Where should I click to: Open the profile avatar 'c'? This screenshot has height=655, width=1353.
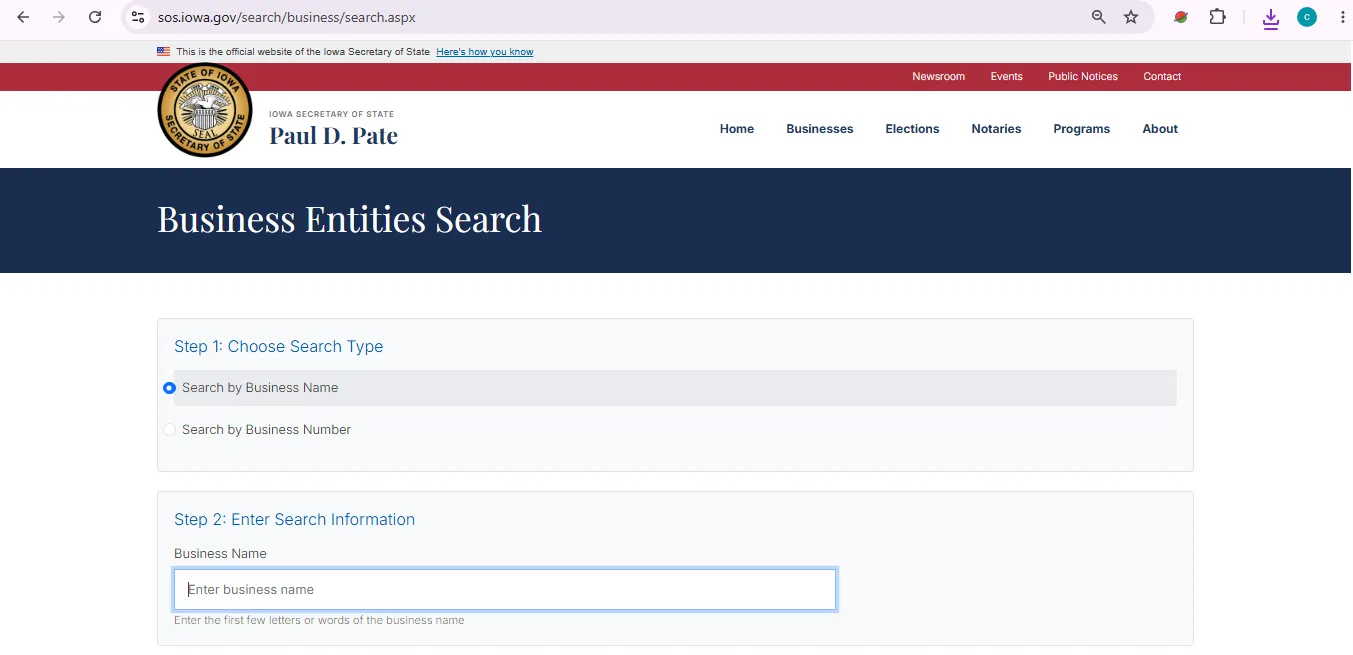click(x=1307, y=17)
